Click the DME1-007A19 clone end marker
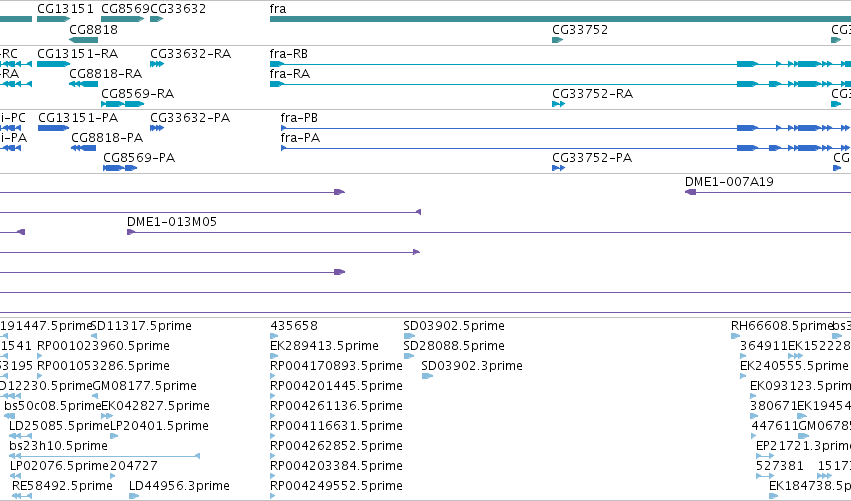This screenshot has height=501, width=851. coord(690,192)
